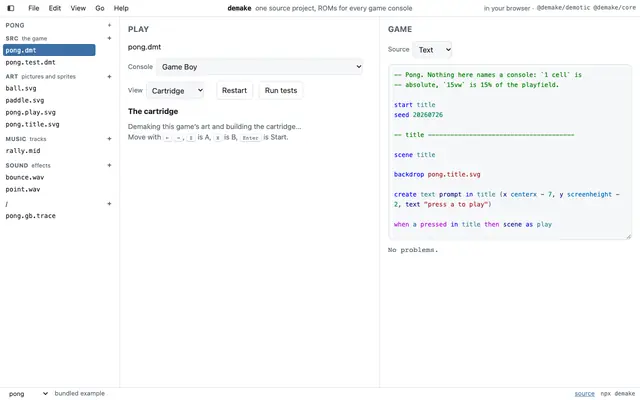
Task: Click the Enter key hint
Action: pyautogui.click(x=250, y=138)
